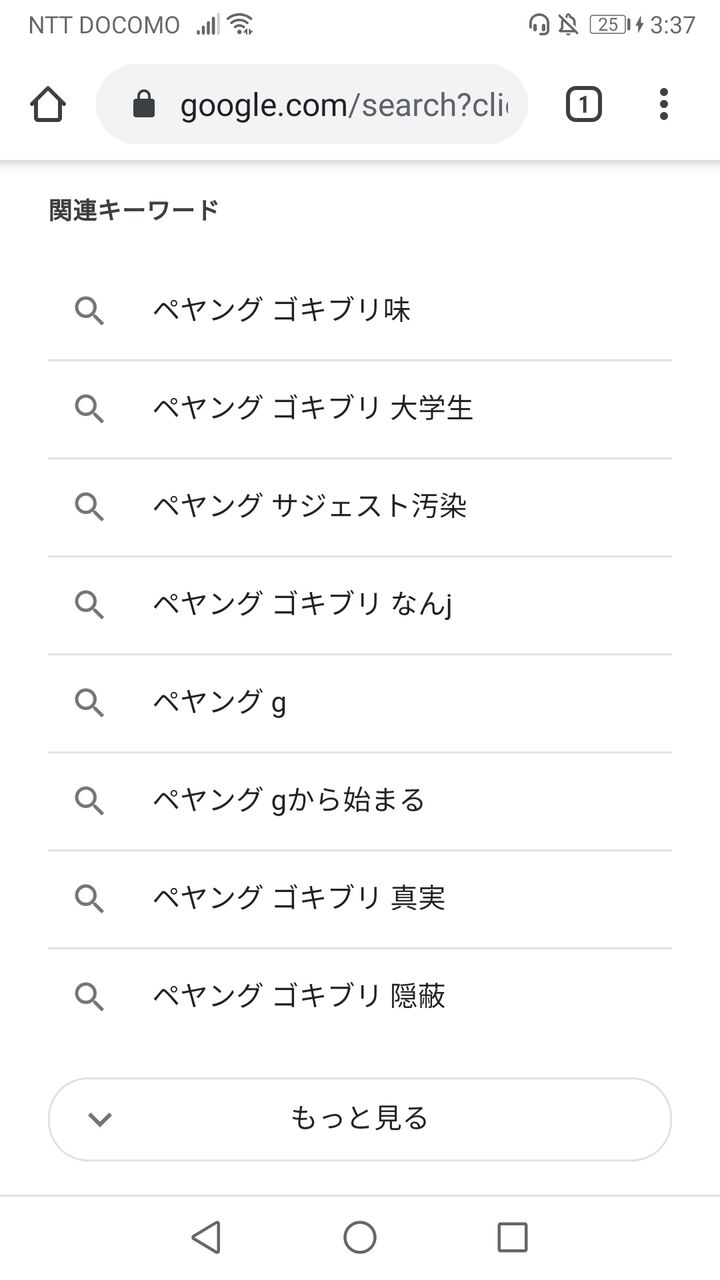
Task: Click the magnifier icon beside ペヤング サジェスト汚染
Action: tap(90, 507)
